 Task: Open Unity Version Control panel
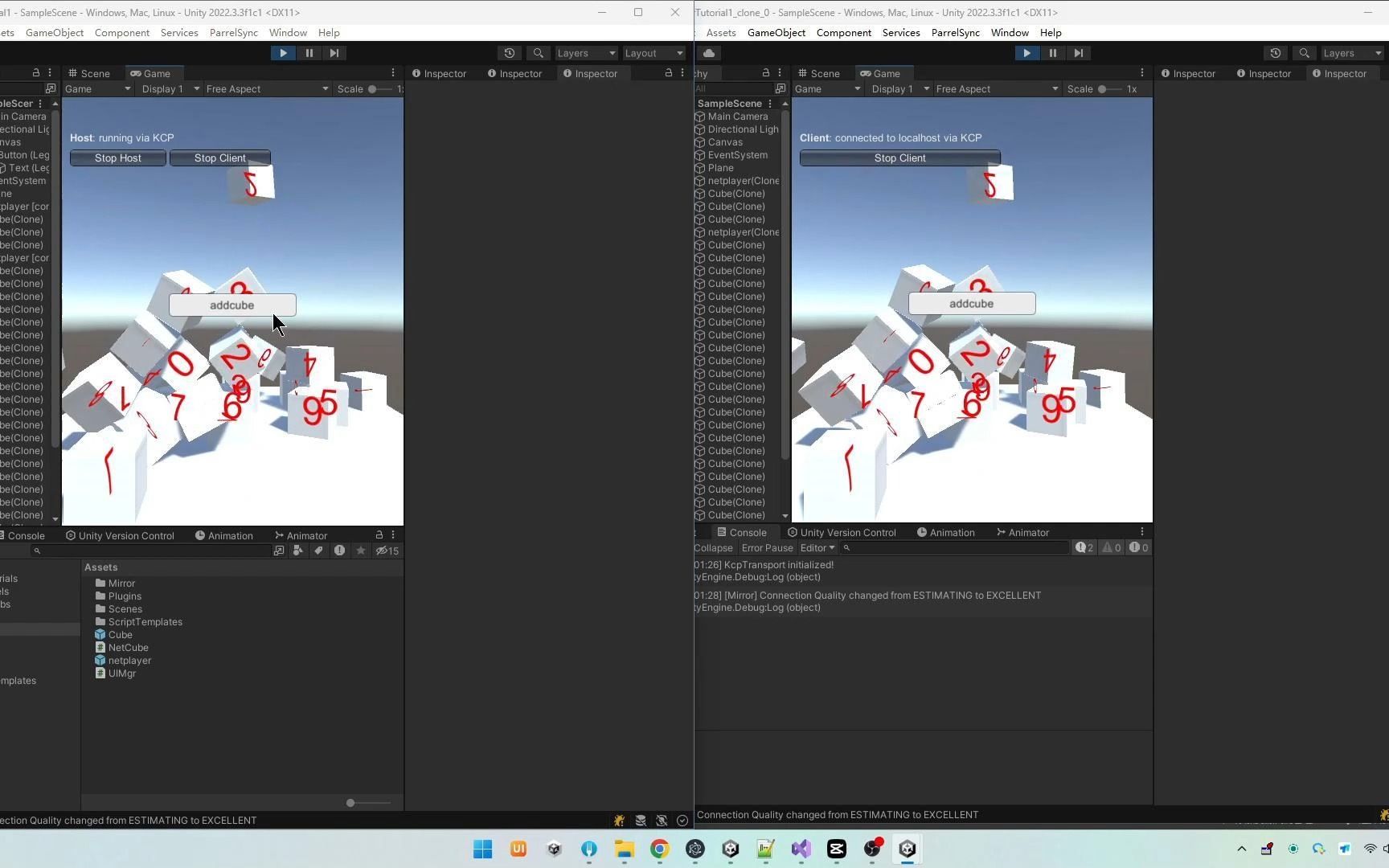[x=846, y=532]
